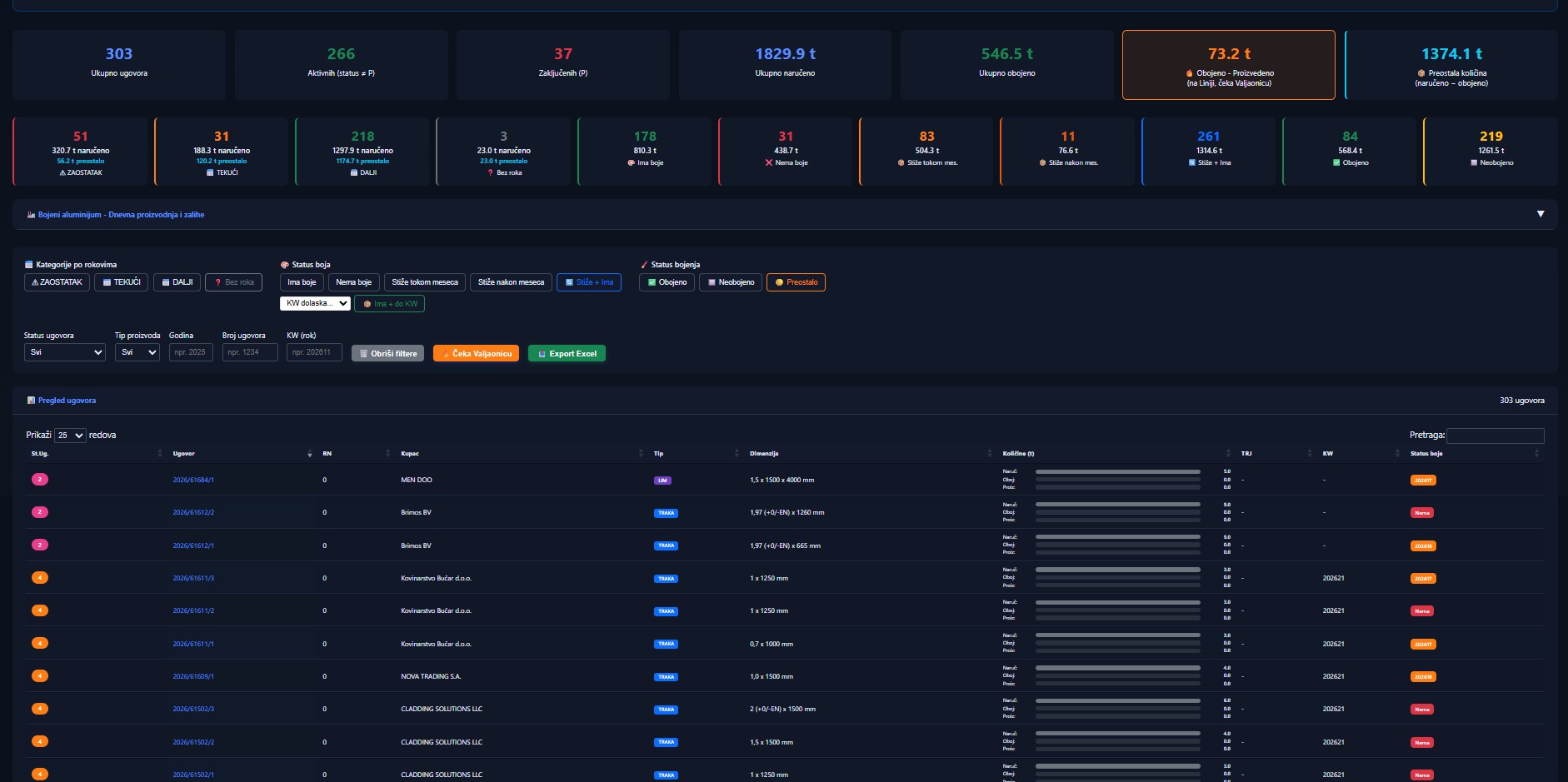Toggle the ZAOSTATAK deadline filter
This screenshot has width=1568, height=782.
[x=57, y=282]
